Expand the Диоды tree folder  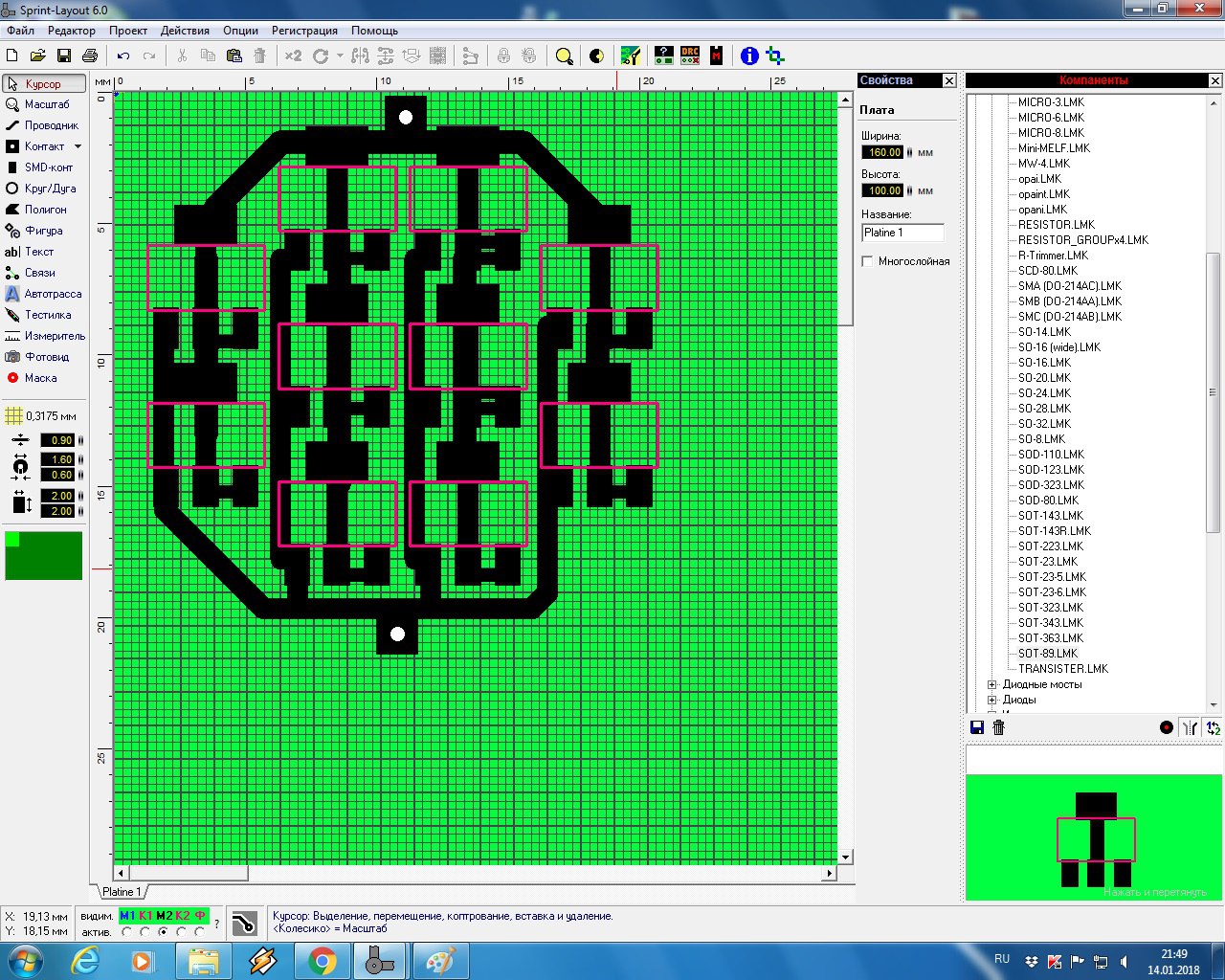coord(992,700)
